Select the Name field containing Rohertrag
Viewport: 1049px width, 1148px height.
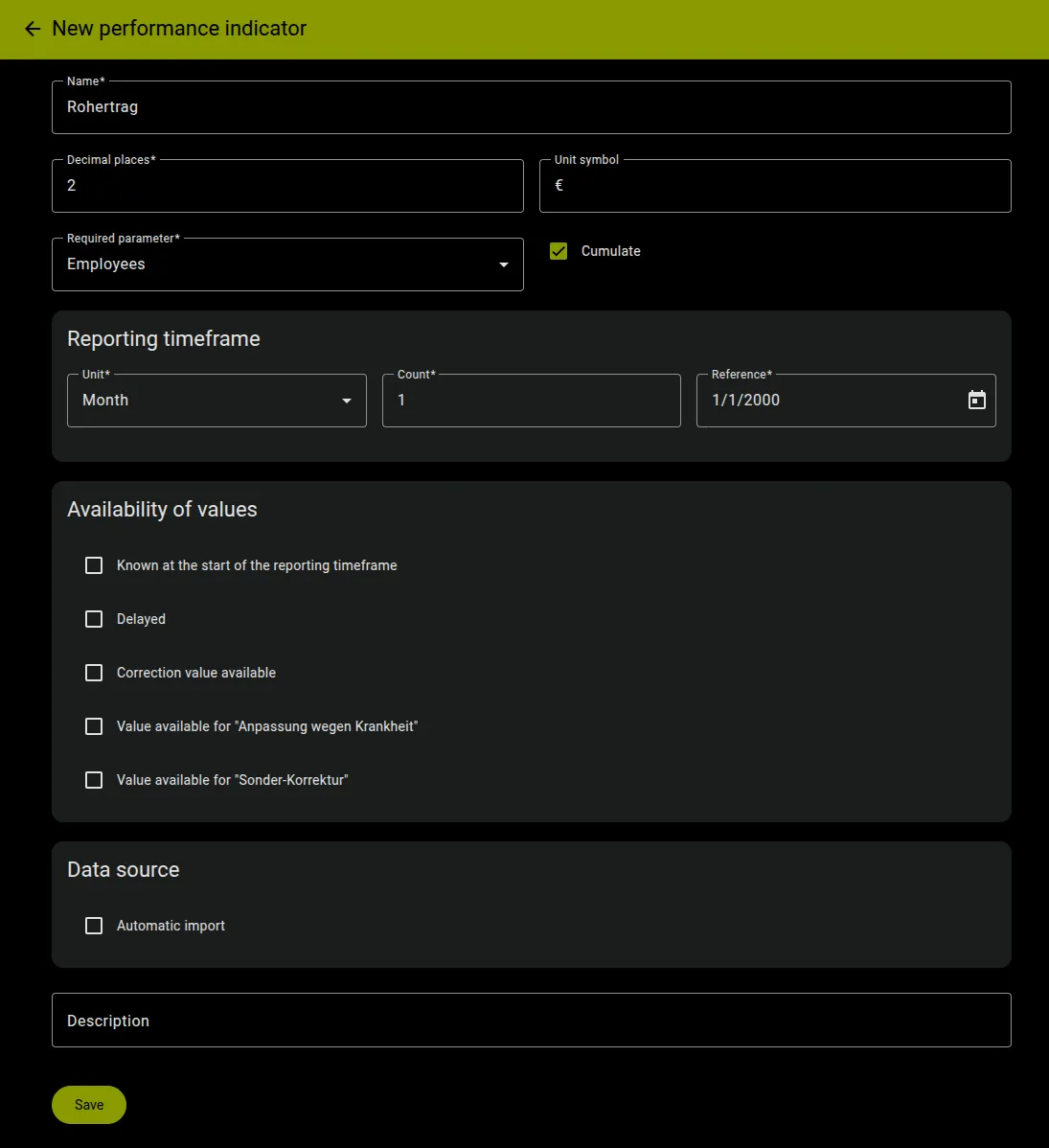[532, 107]
